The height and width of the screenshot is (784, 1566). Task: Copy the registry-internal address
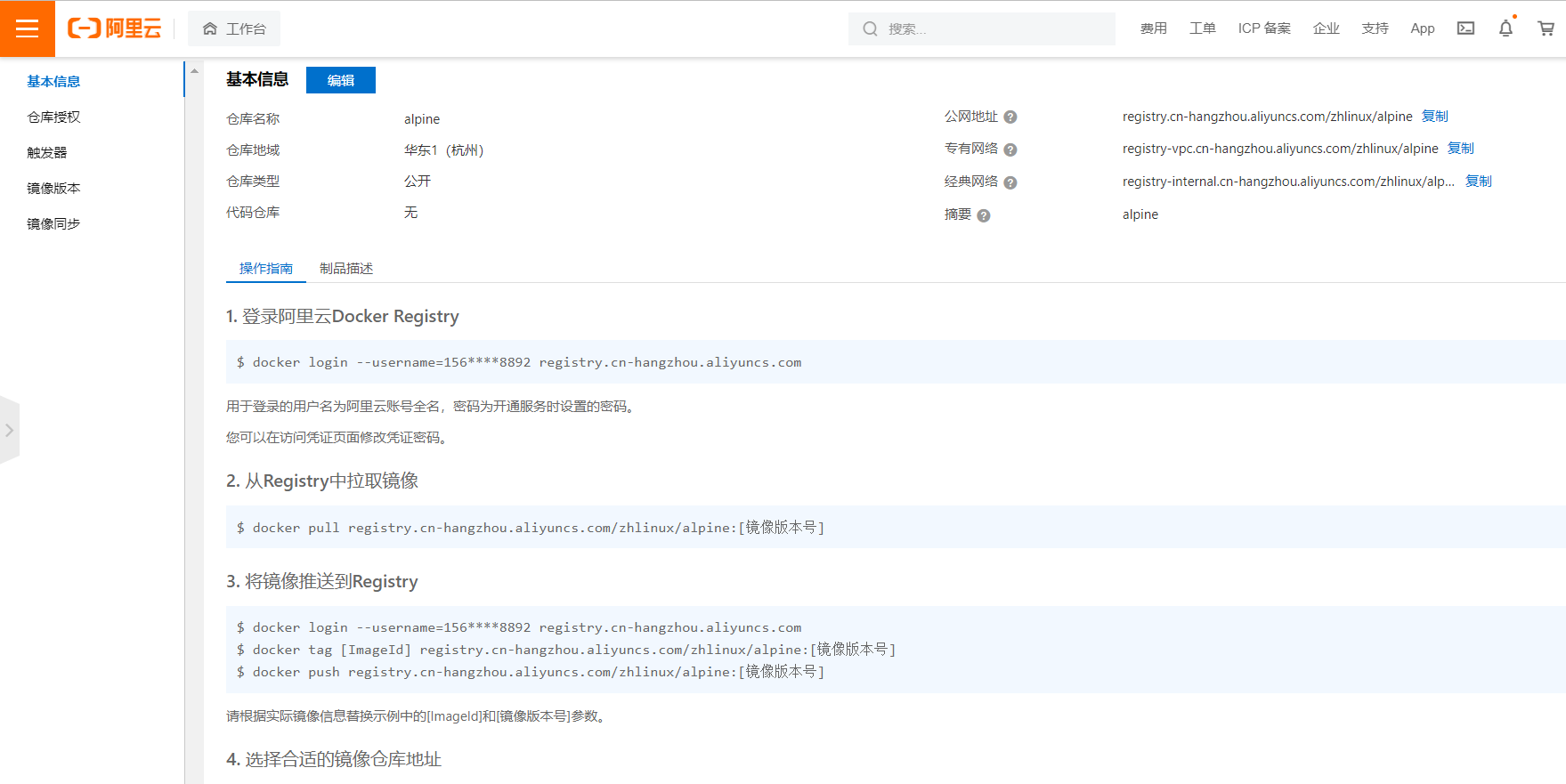coord(1478,182)
